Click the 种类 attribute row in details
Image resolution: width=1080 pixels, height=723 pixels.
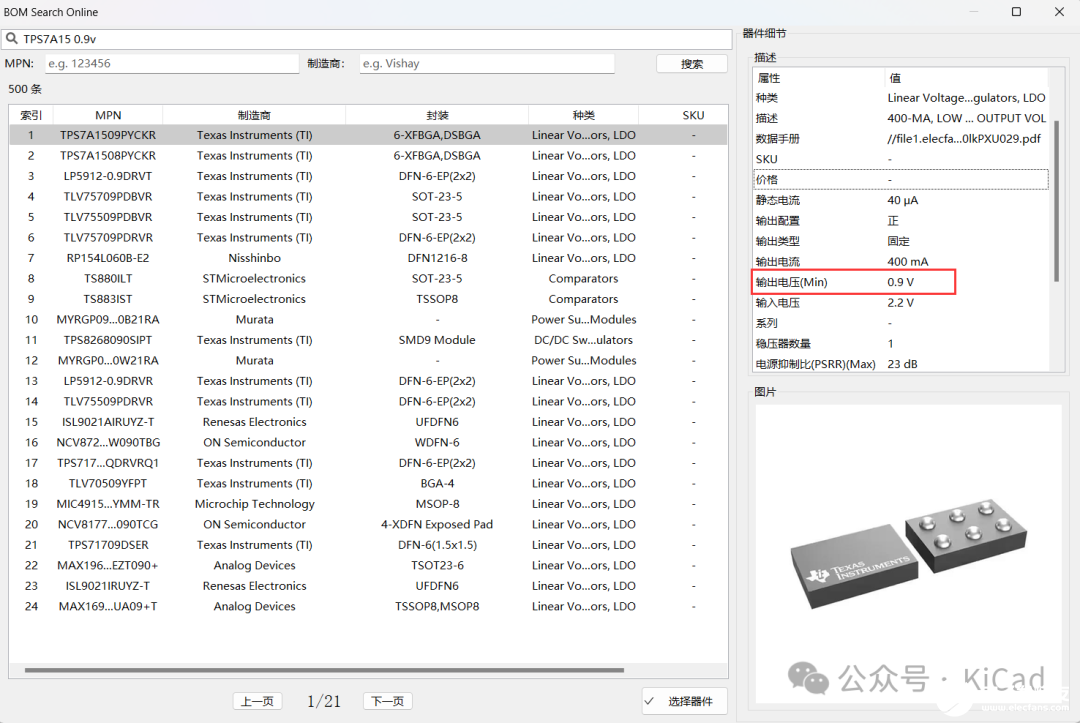[x=900, y=98]
